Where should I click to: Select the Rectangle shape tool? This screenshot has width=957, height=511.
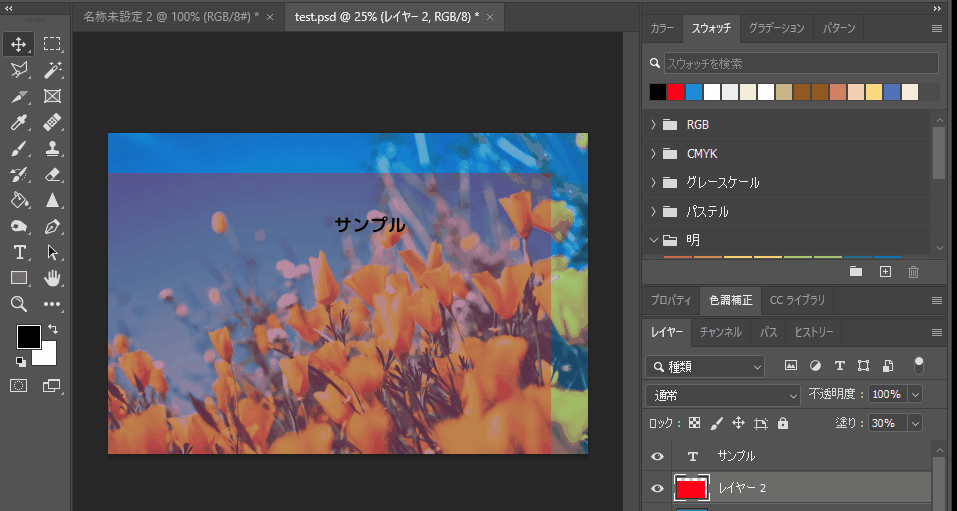click(18, 278)
